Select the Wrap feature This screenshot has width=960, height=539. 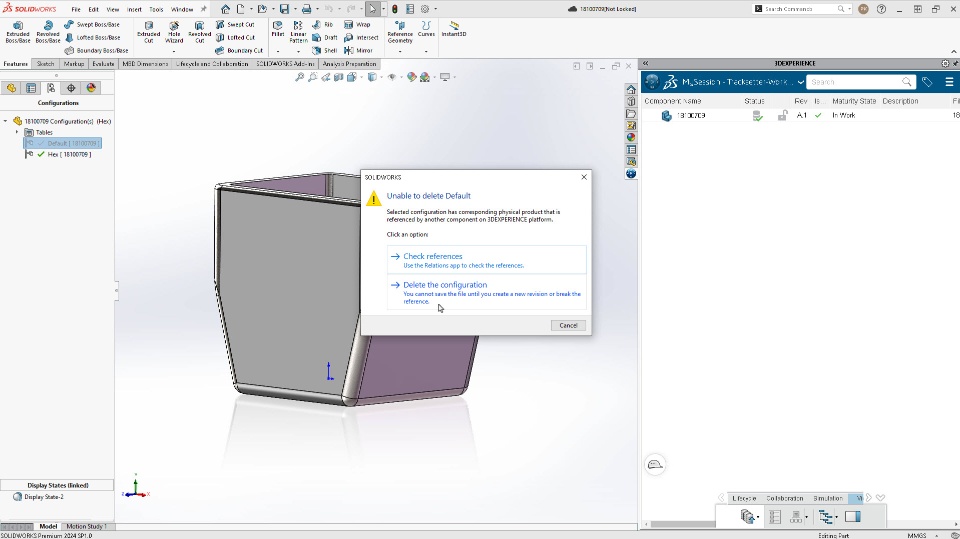[357, 24]
